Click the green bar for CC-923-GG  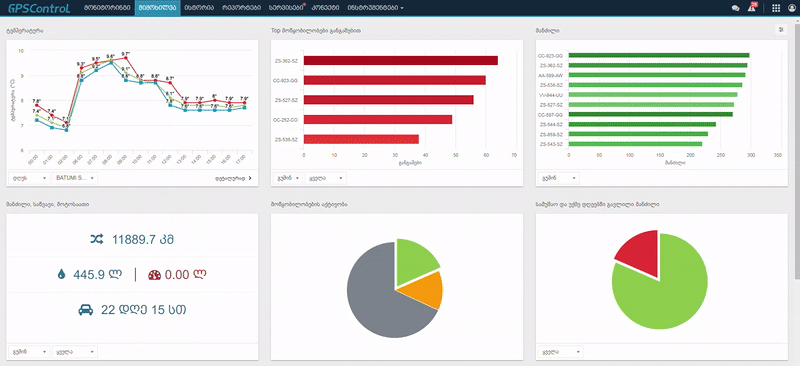[659, 55]
